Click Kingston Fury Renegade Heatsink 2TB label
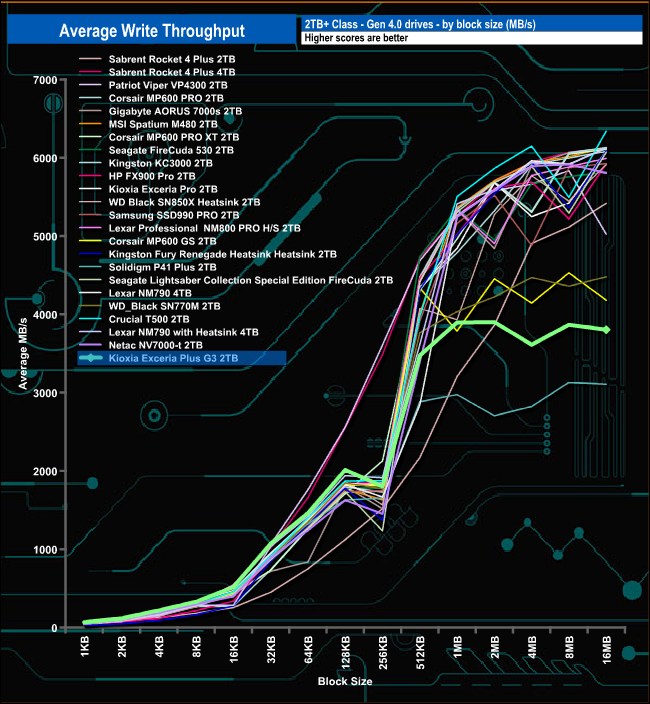Viewport: 650px width, 704px height. (x=223, y=255)
